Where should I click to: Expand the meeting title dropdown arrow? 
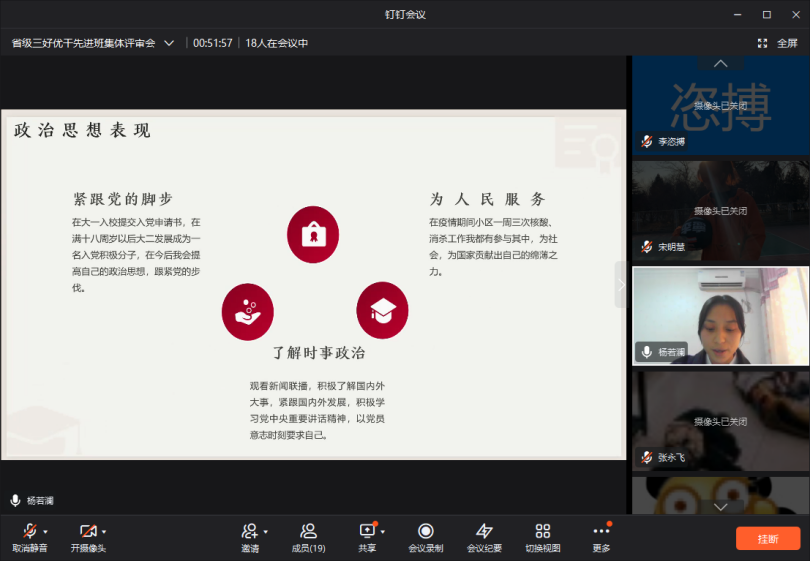pos(169,43)
